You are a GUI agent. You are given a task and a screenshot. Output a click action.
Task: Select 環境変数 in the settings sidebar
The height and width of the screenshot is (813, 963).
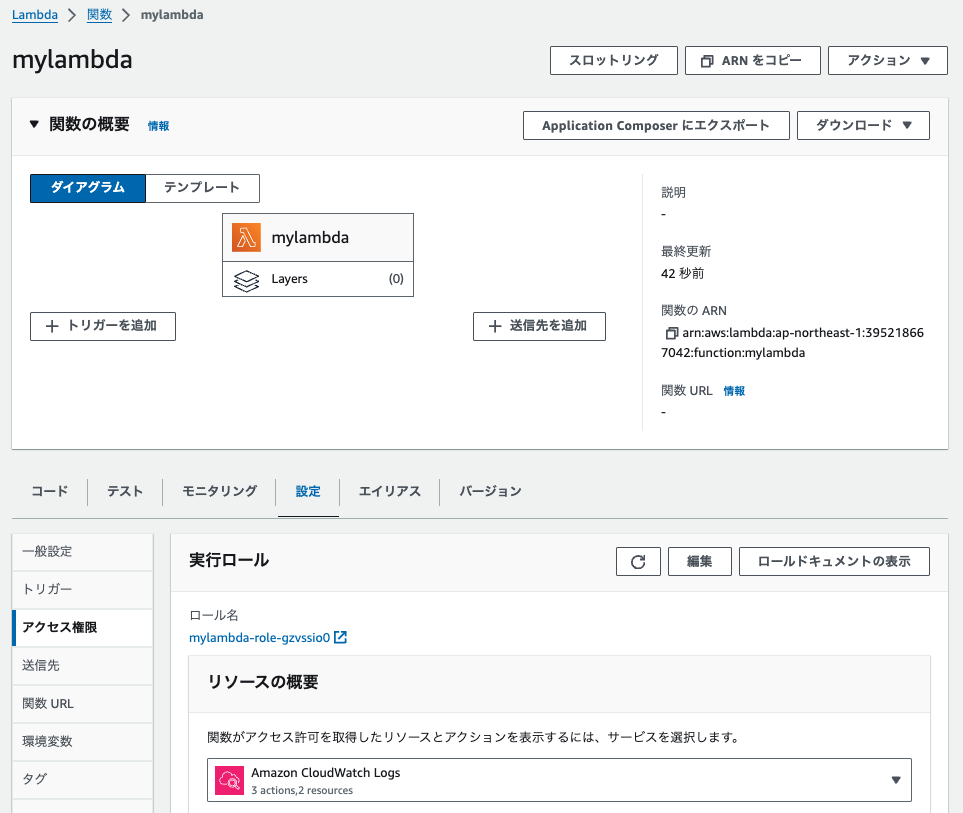click(x=47, y=741)
